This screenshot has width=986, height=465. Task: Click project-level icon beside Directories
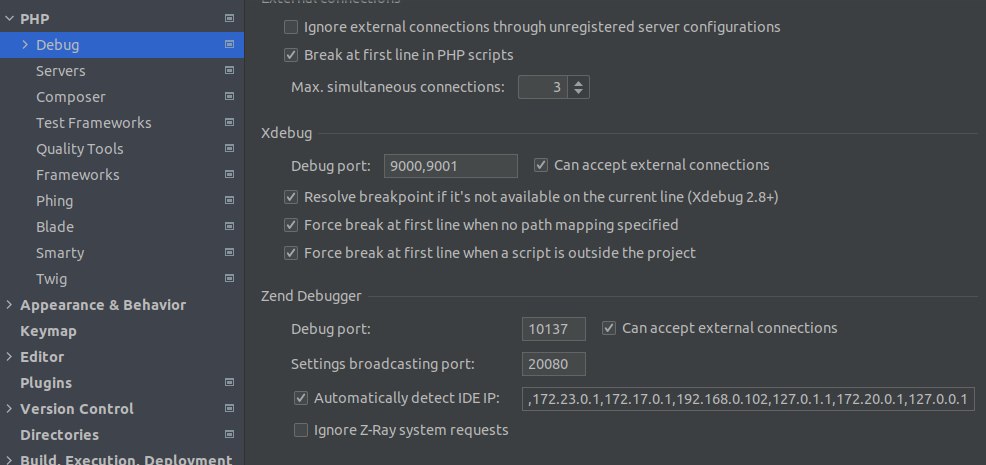coord(230,434)
